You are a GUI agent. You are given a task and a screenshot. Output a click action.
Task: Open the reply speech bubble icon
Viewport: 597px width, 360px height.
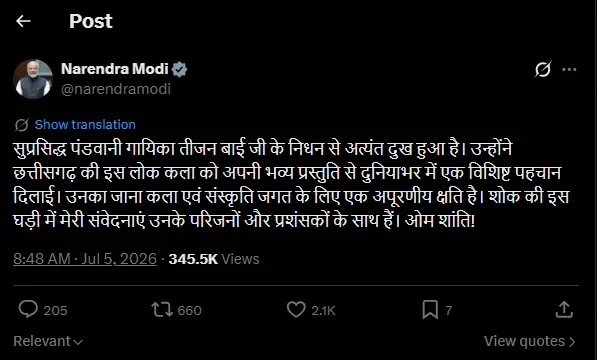28,309
